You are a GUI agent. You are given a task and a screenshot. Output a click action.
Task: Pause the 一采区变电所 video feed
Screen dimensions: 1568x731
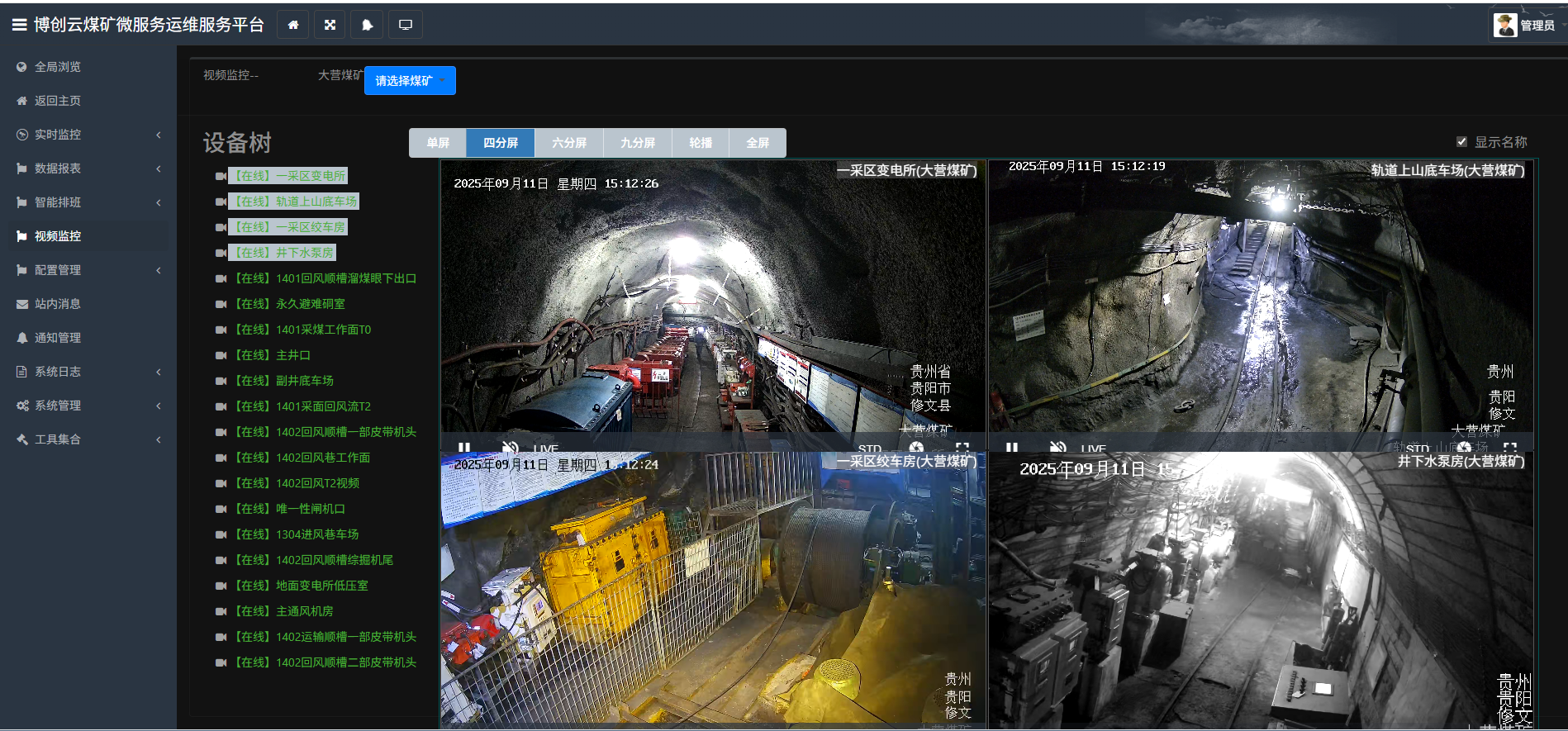[x=464, y=447]
